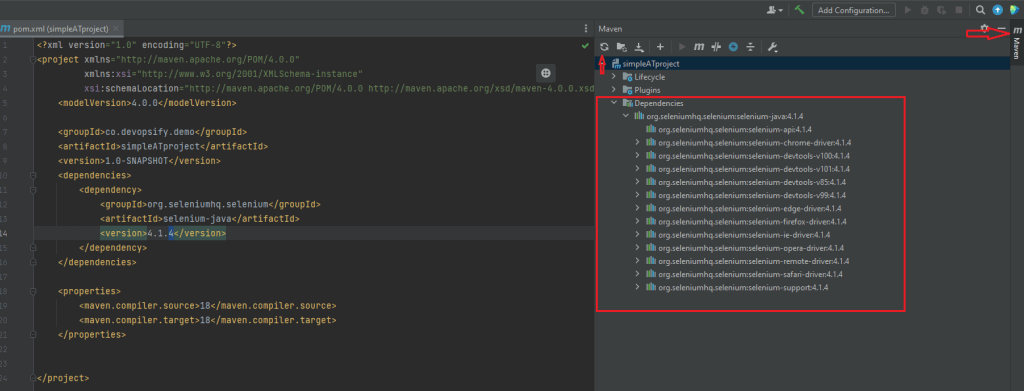This screenshot has height=391, width=1024.
Task: Click the Debug bug icon
Action: pyautogui.click(x=925, y=10)
